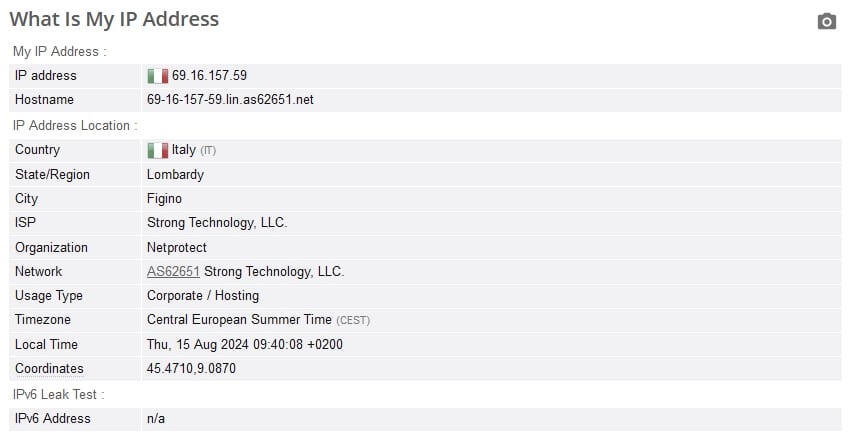The image size is (851, 439).
Task: Click the Central European Summer Time value
Action: [239, 320]
